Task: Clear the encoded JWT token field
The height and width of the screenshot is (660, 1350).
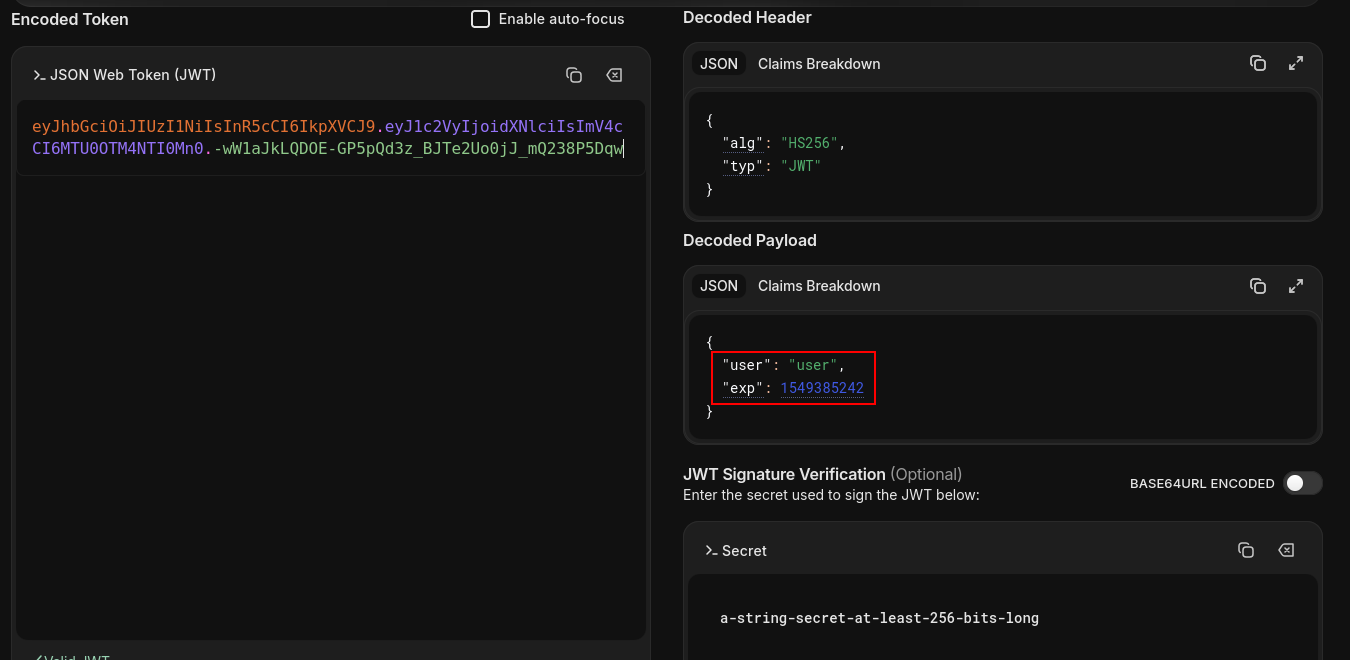Action: tap(614, 75)
